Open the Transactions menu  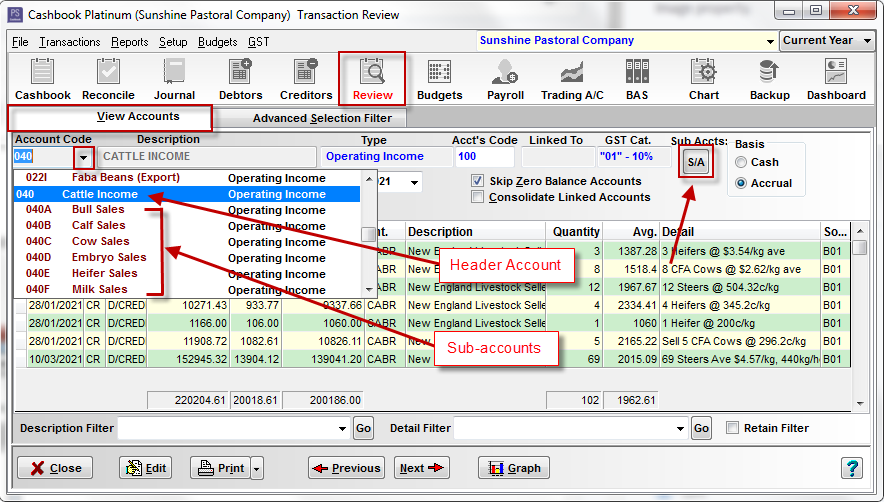[69, 42]
